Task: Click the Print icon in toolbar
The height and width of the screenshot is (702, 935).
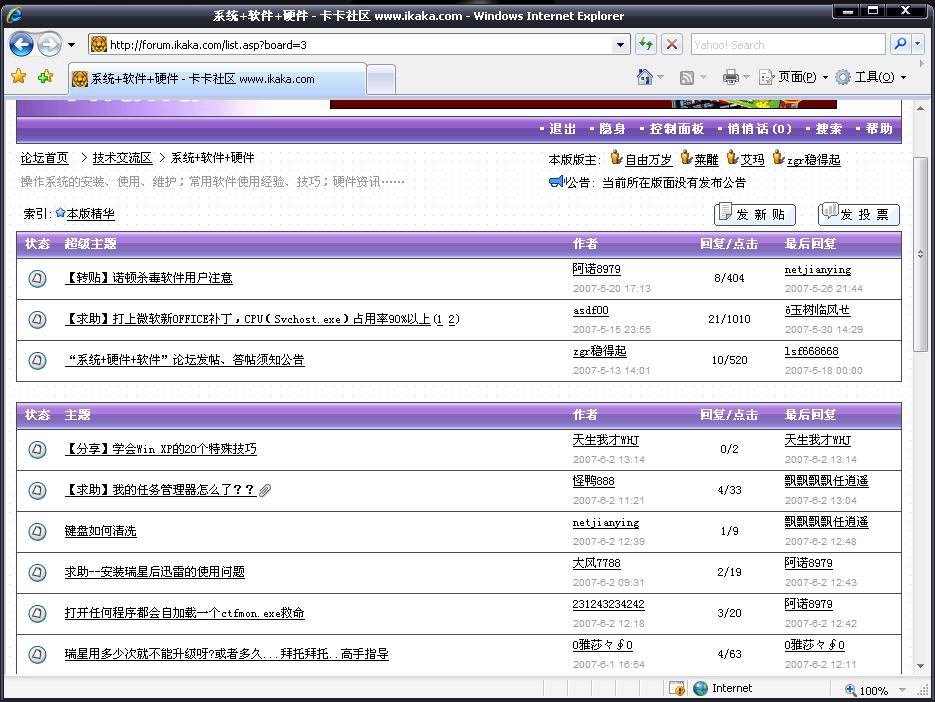Action: pos(731,77)
